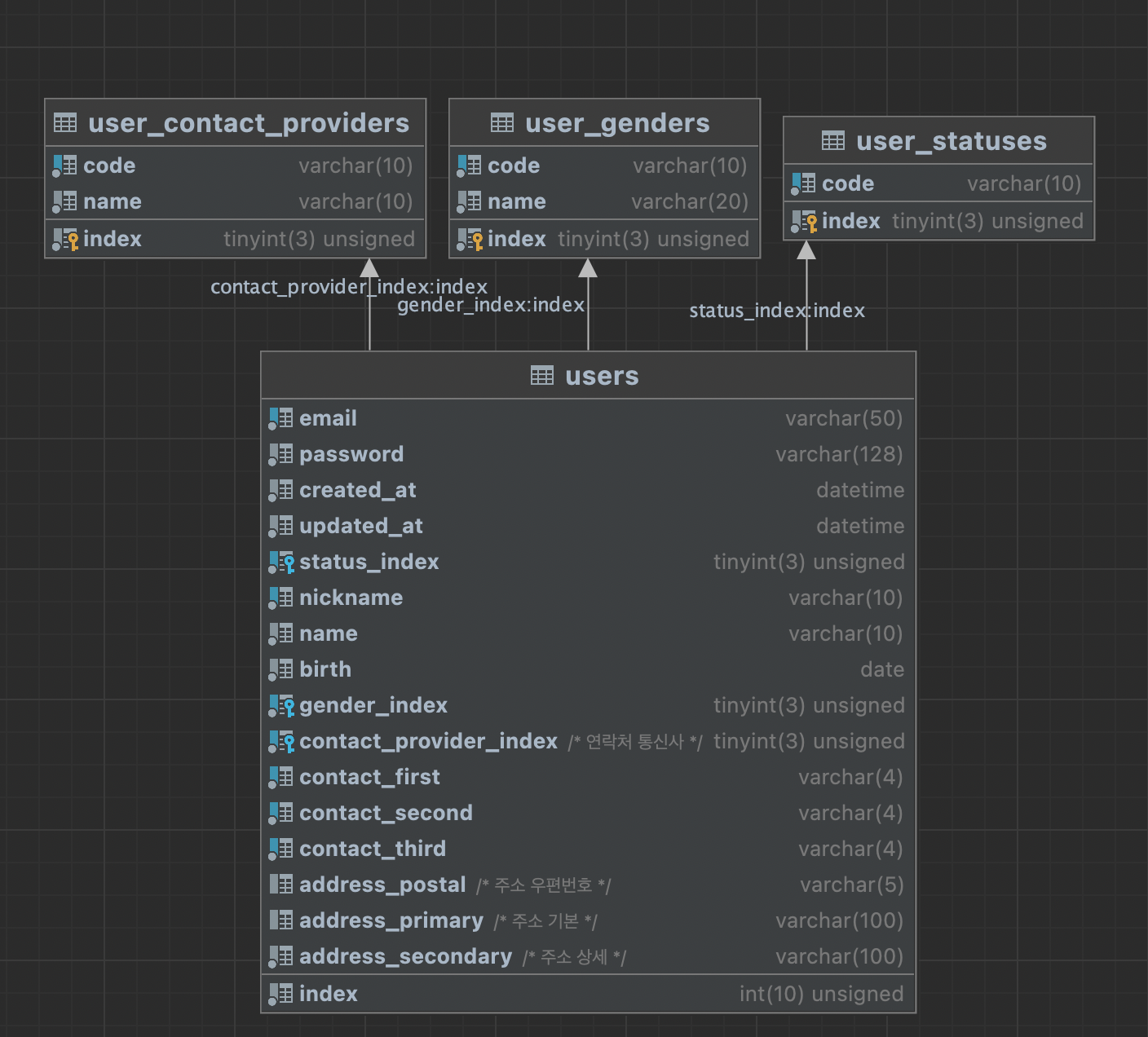Click the varchar(128) type of password

coord(839,454)
